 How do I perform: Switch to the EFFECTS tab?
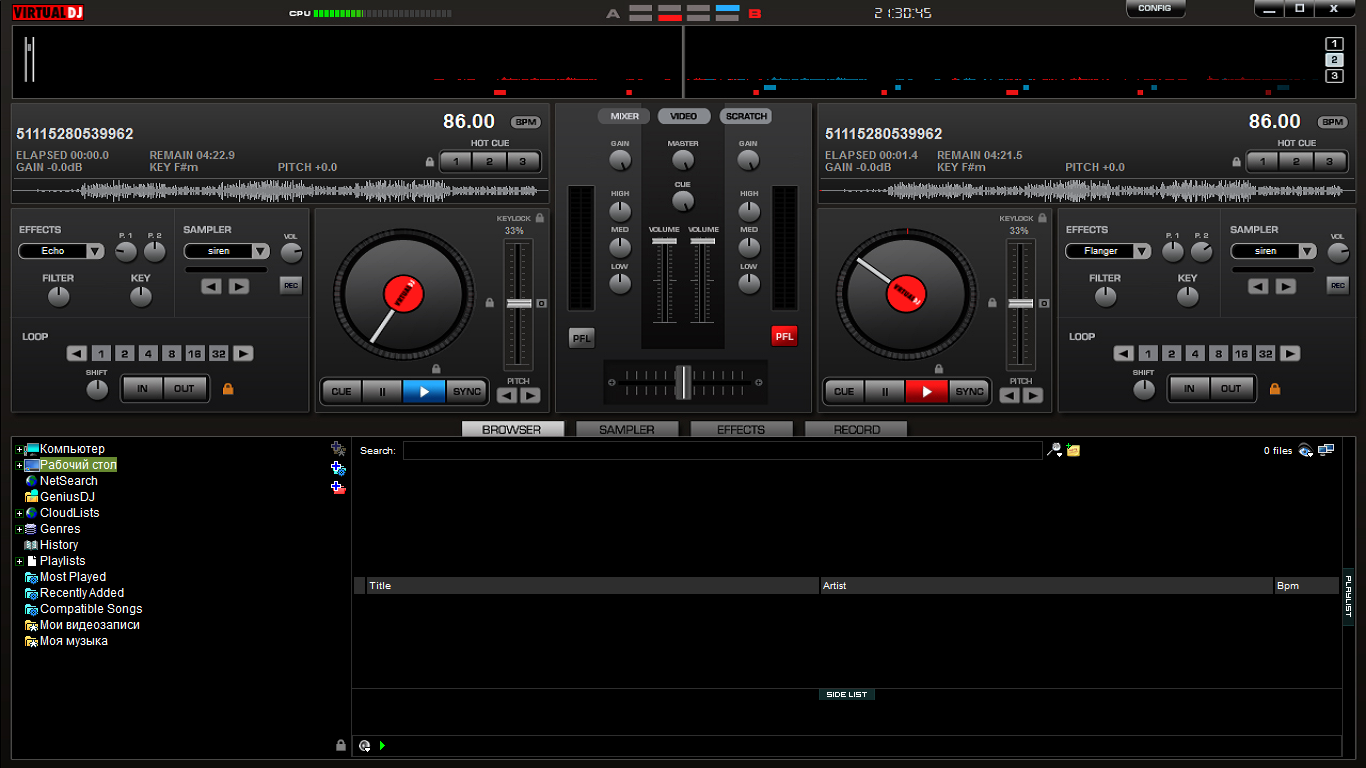740,429
